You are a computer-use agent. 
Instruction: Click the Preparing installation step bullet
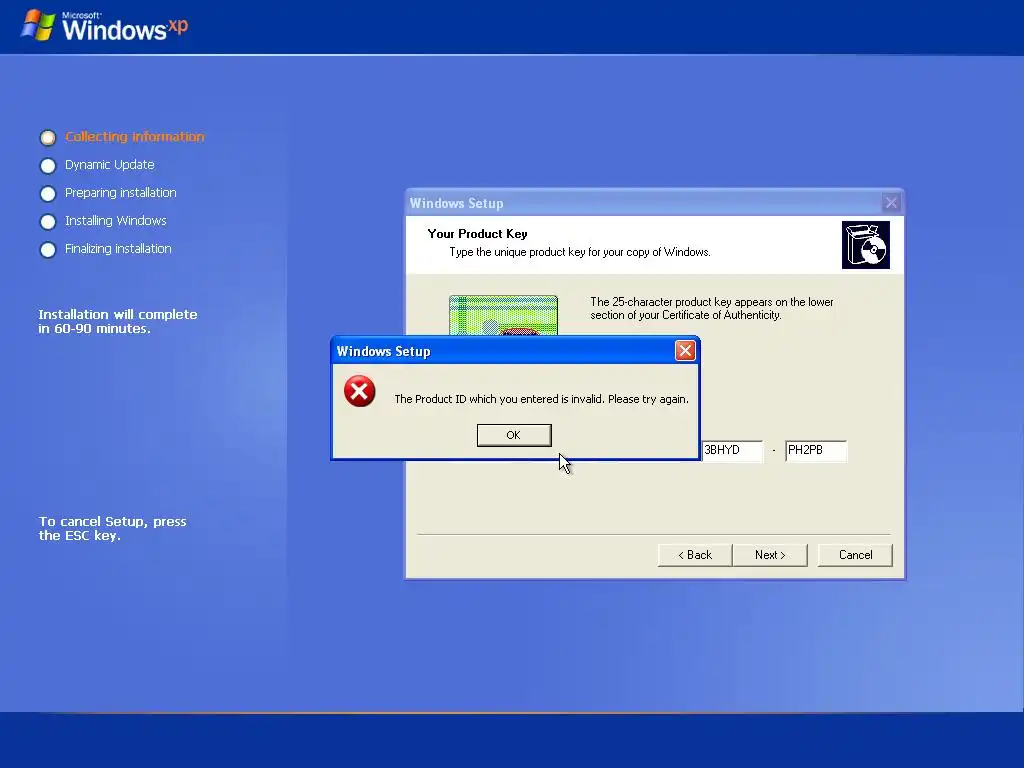pyautogui.click(x=48, y=193)
